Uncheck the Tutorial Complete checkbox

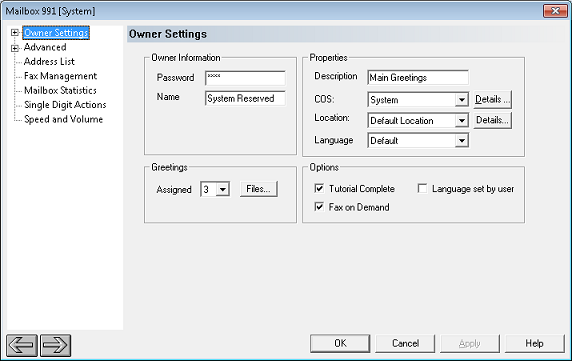(x=319, y=189)
